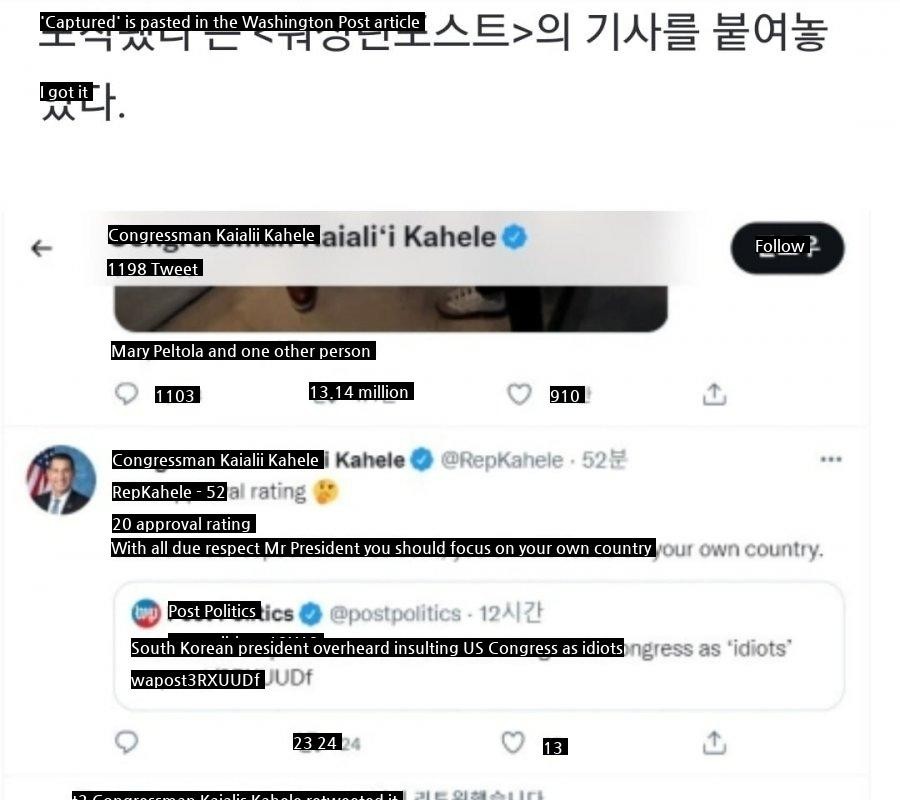The width and height of the screenshot is (900, 800).
Task: Open reply bubble with 1103 comments
Action: click(x=126, y=394)
